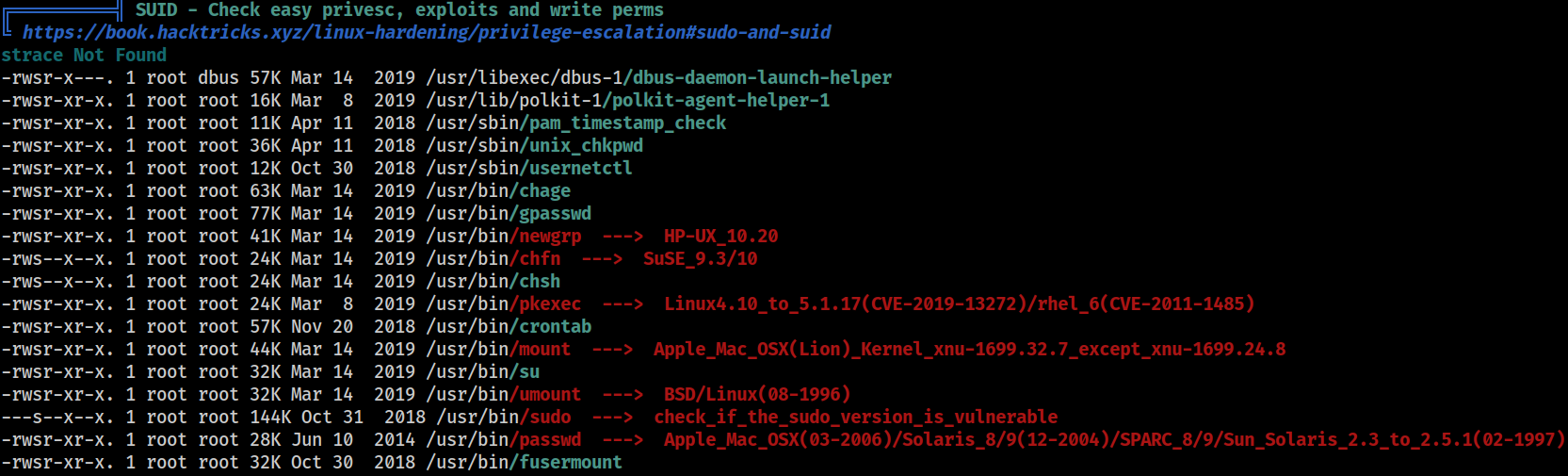Click the Apple_Mac_OSX(Lion) mount note

[x=970, y=349]
